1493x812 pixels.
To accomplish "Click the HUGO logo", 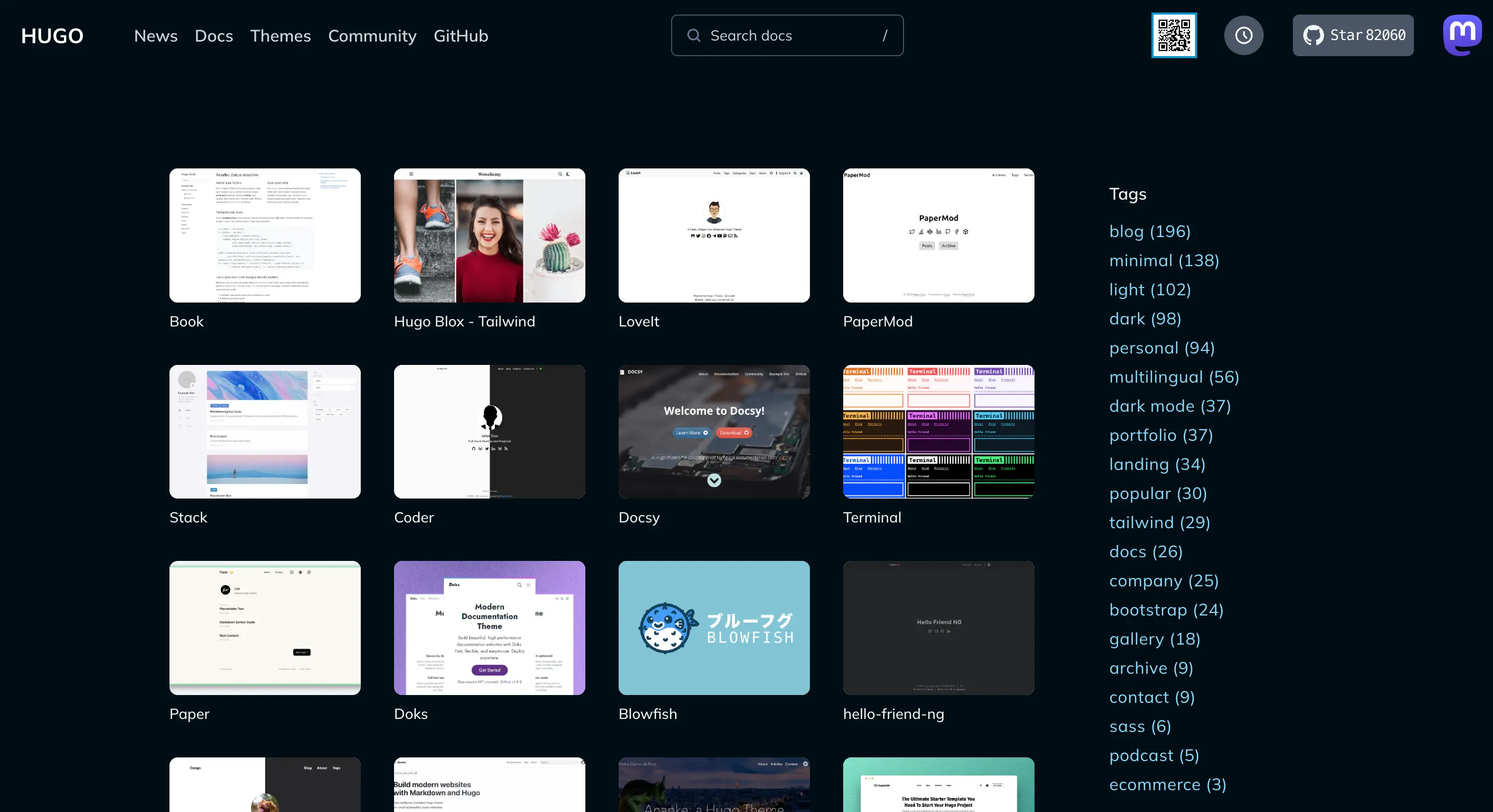I will pos(52,36).
